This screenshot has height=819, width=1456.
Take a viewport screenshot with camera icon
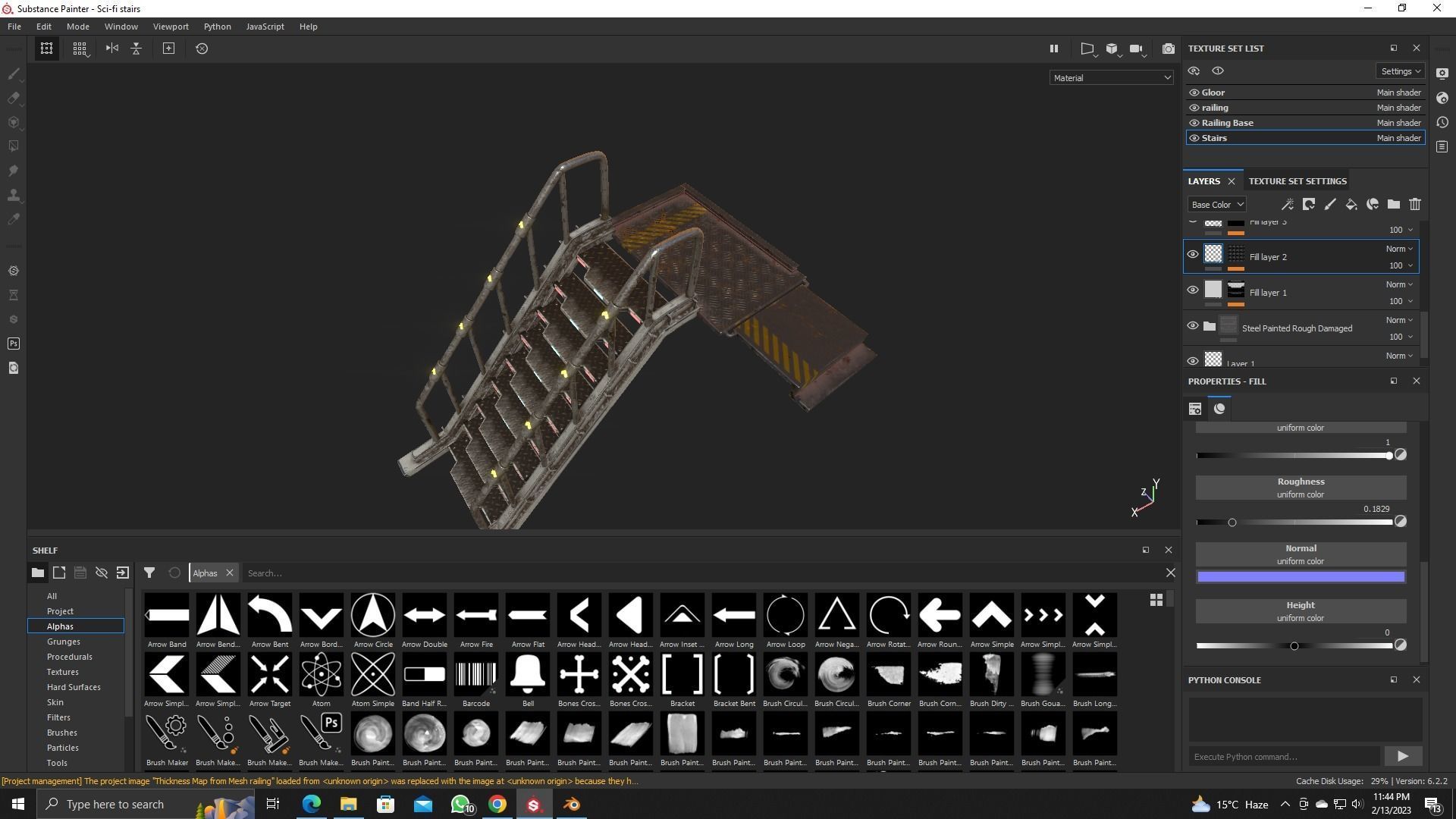coord(1169,49)
